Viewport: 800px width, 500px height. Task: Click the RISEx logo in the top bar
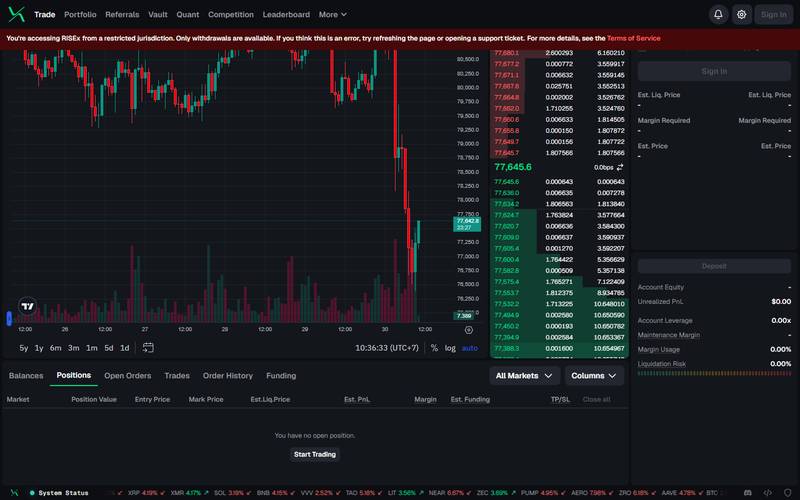[16, 14]
